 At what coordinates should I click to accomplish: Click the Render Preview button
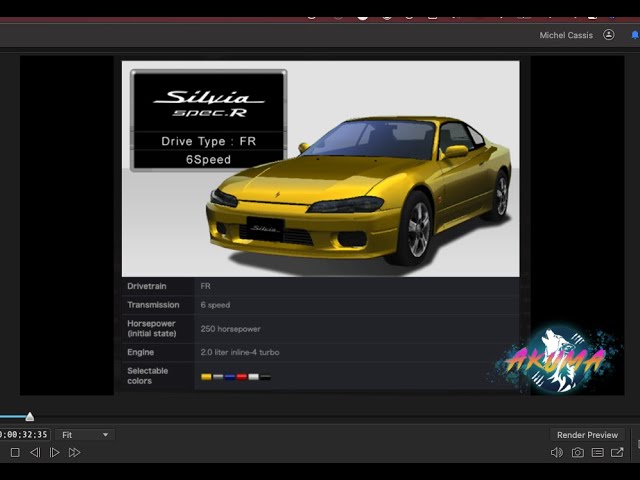click(587, 435)
